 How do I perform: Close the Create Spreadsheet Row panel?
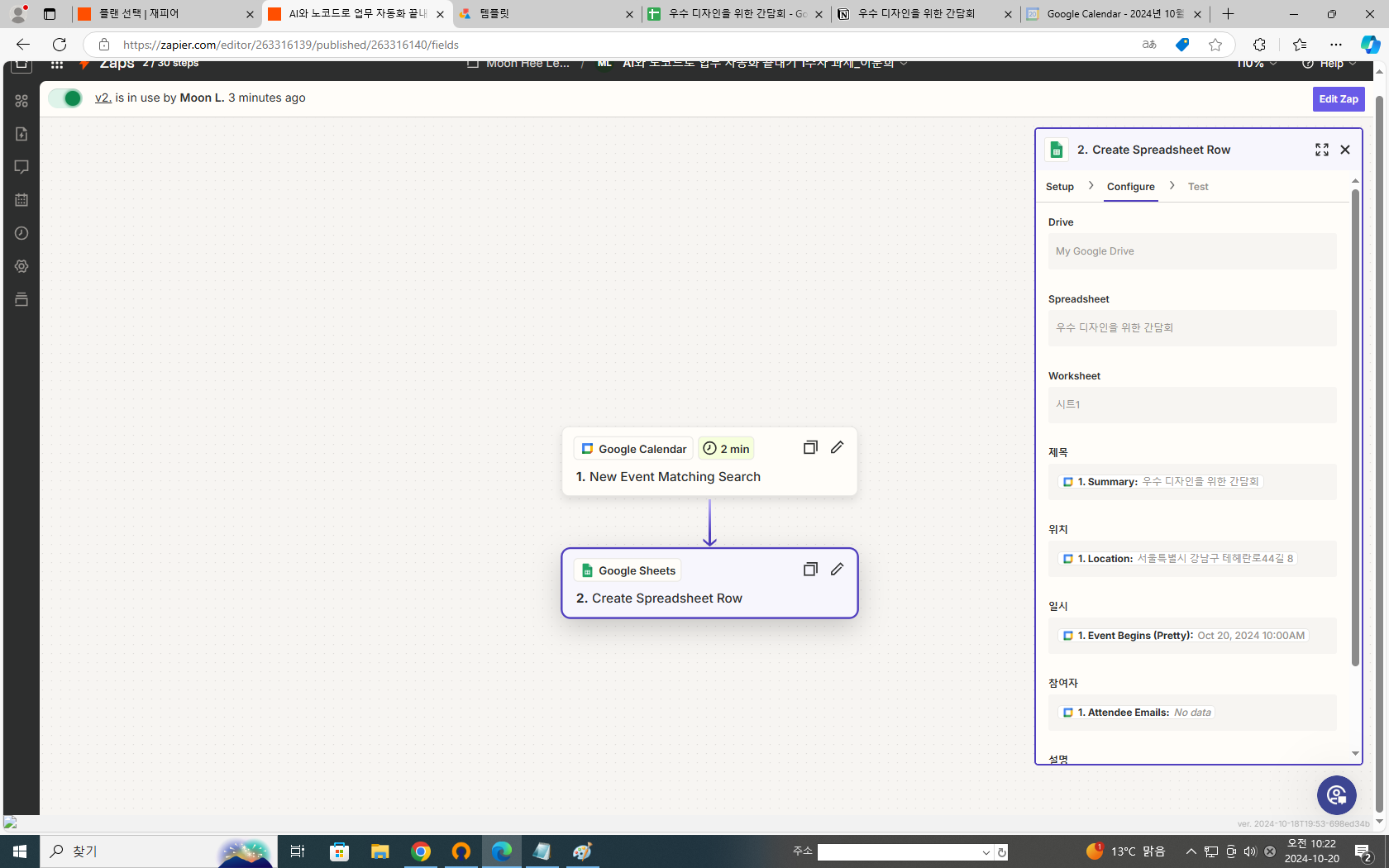[x=1345, y=150]
